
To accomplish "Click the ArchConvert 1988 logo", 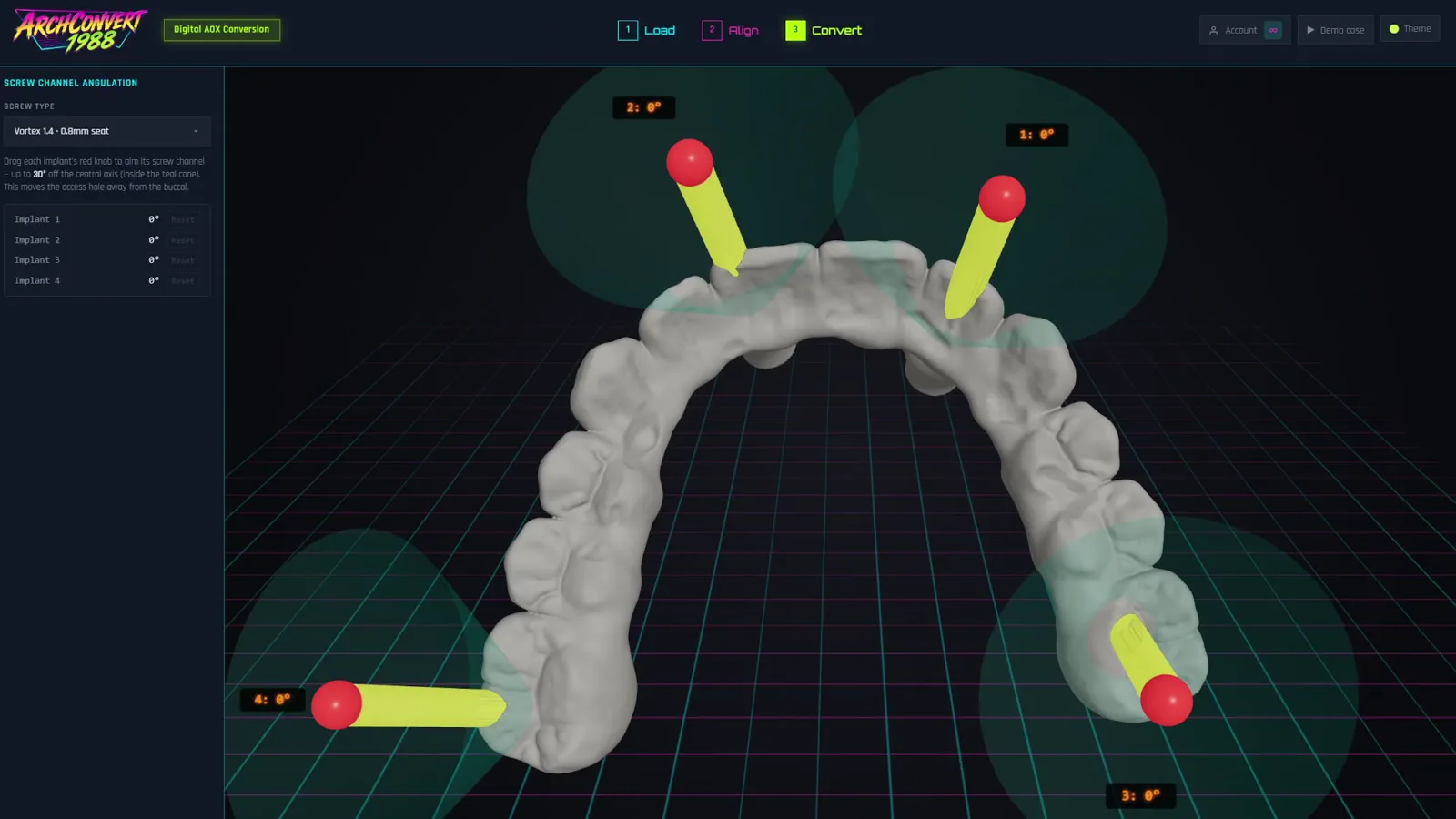I will [79, 30].
